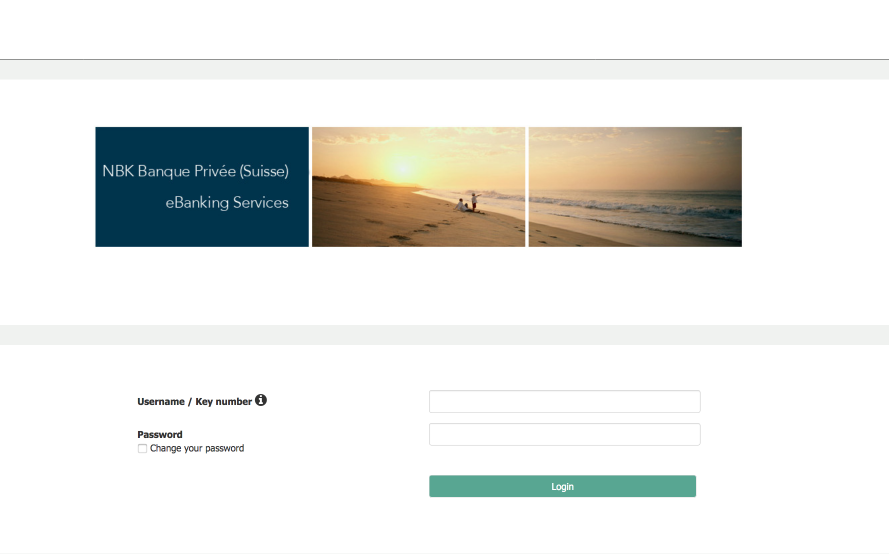
Task: Click the setting sun in the middle photo
Action: [403, 168]
